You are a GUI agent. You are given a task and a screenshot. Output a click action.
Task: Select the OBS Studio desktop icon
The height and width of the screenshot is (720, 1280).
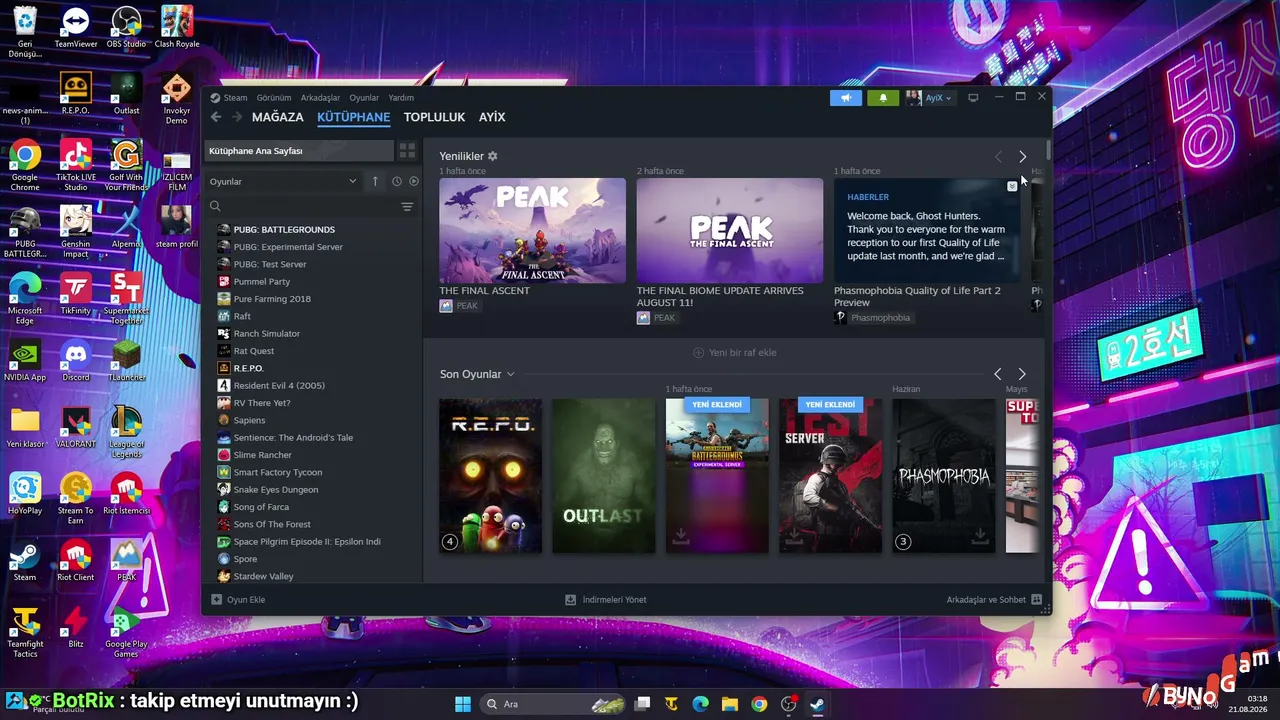pyautogui.click(x=126, y=29)
